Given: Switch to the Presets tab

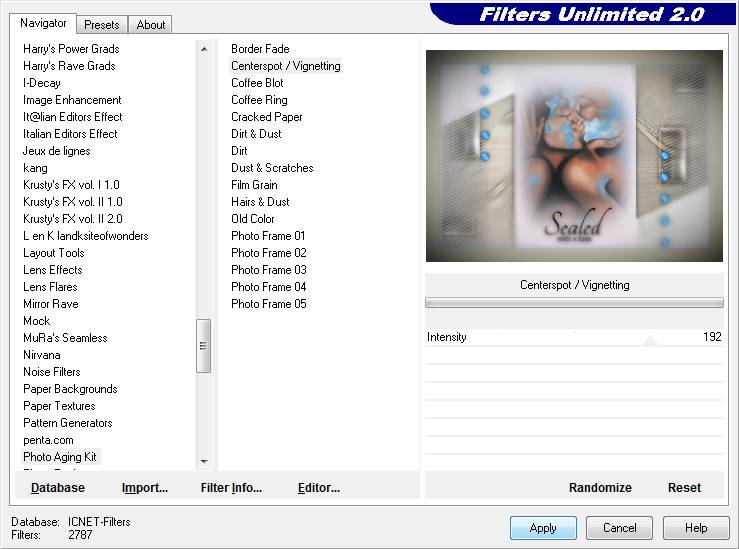Looking at the screenshot, I should 102,25.
